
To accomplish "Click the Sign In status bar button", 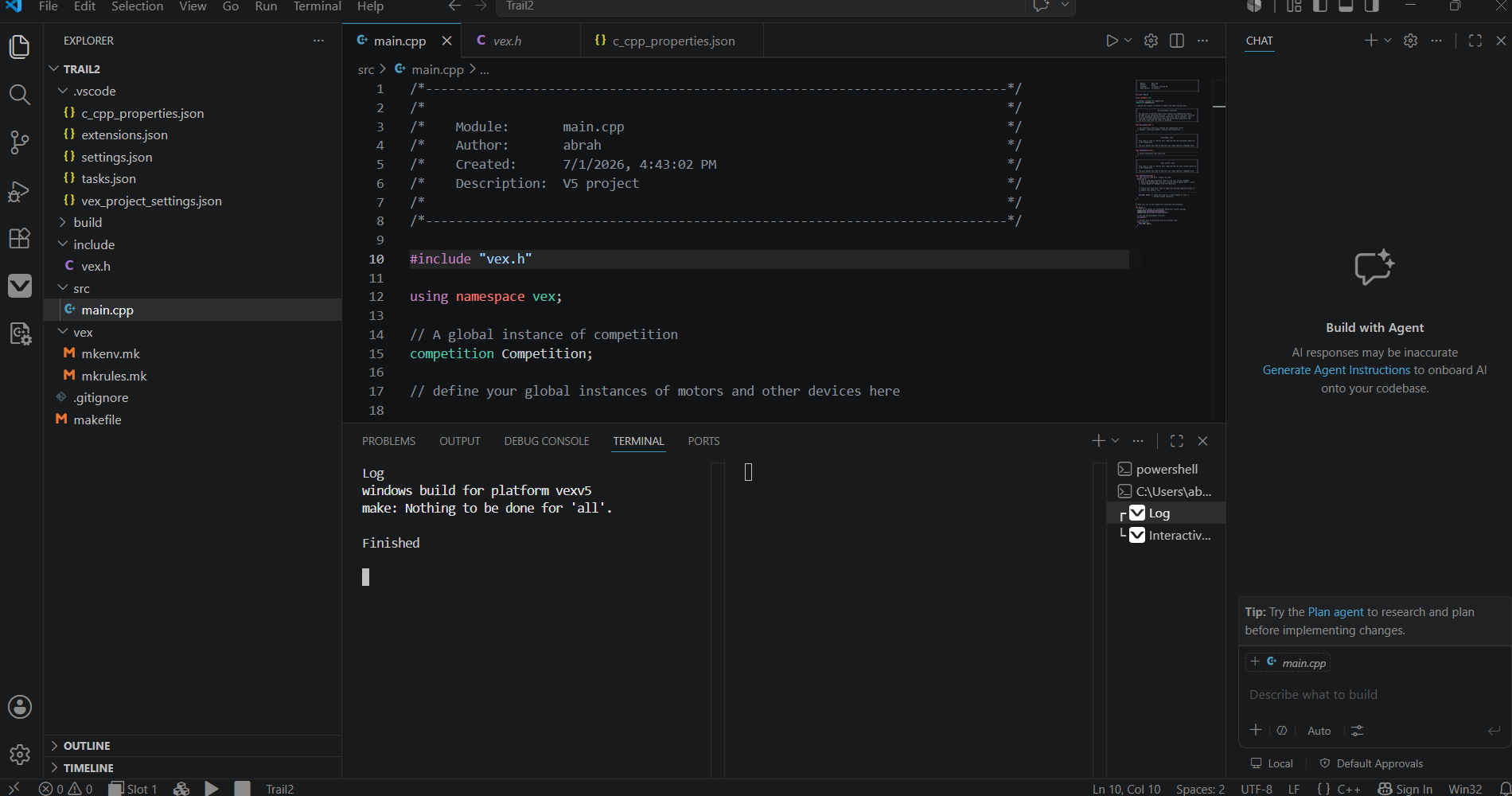I will (1405, 789).
